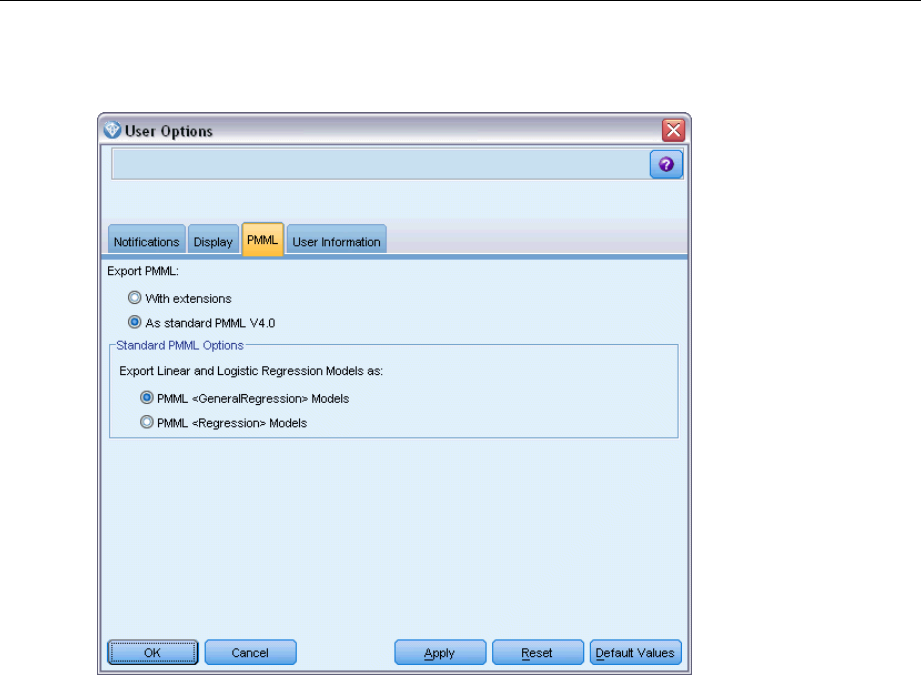Select the PMML tab
Image resolution: width=921 pixels, height=675 pixels.
[x=262, y=241]
